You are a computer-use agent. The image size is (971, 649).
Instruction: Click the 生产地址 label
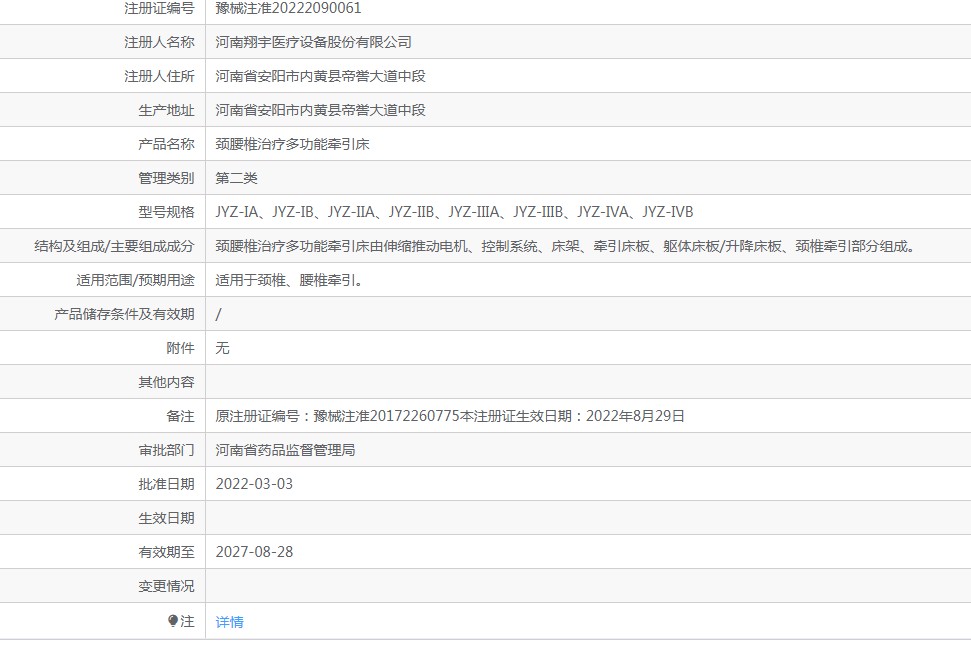click(x=166, y=110)
